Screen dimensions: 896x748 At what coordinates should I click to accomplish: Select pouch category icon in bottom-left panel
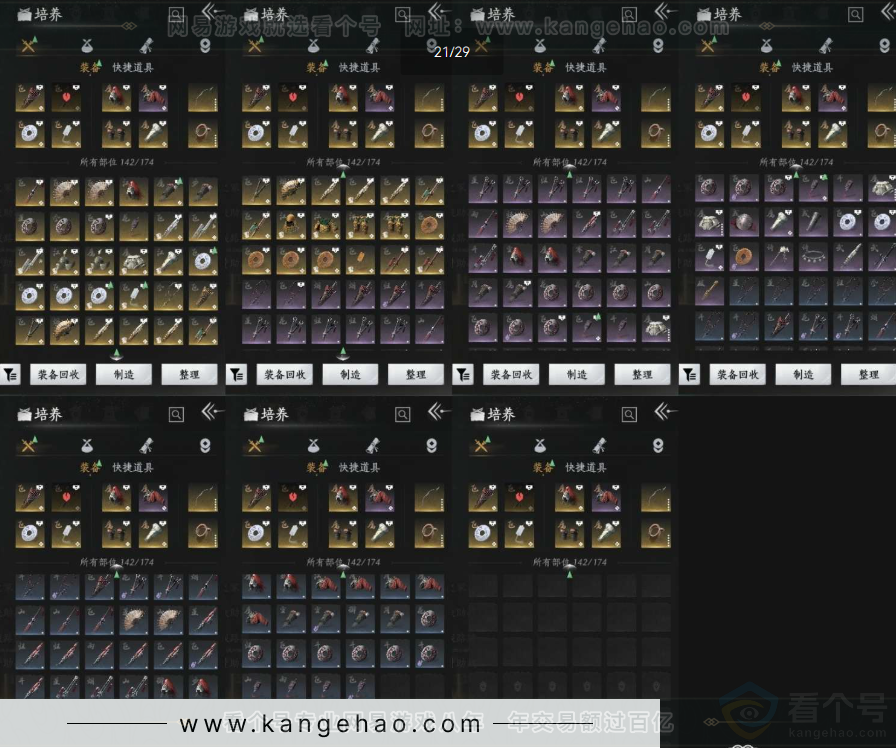(87, 445)
